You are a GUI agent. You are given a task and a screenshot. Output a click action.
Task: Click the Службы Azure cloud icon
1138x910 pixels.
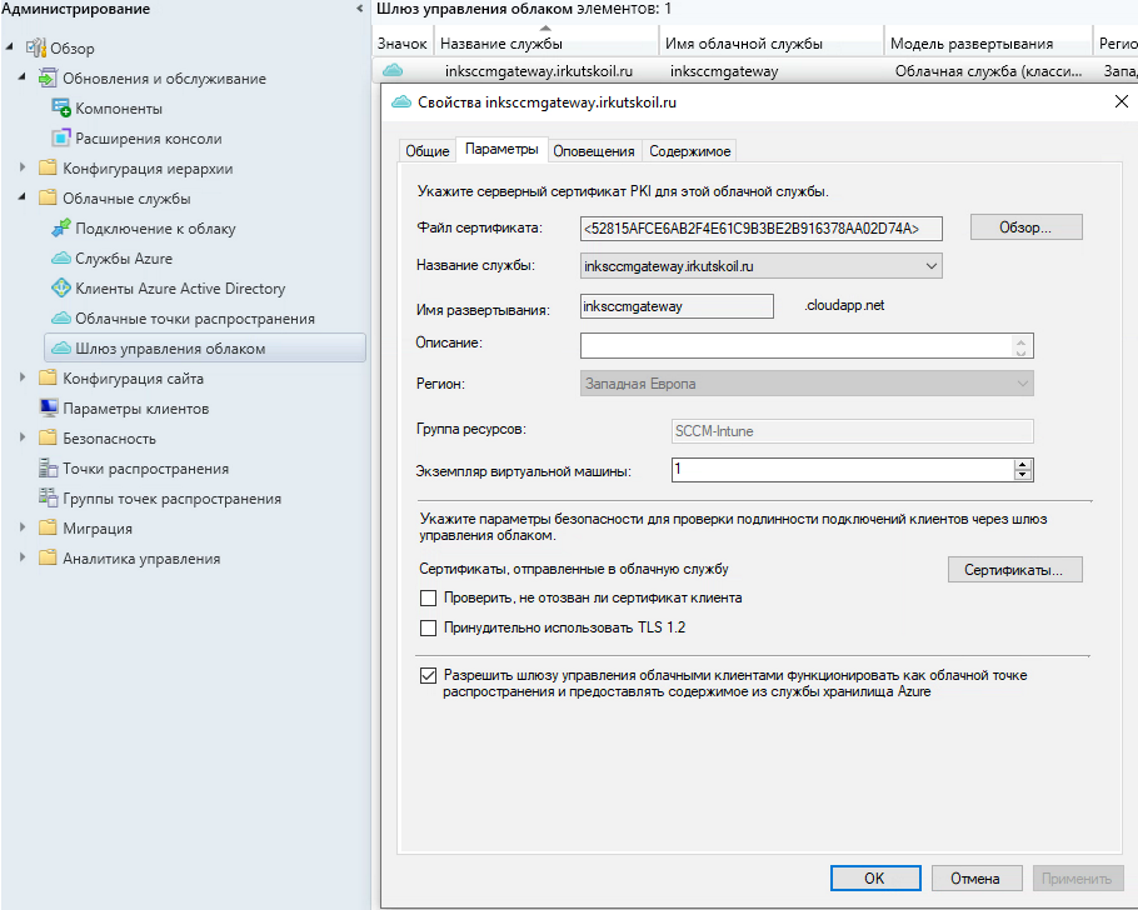(x=61, y=258)
